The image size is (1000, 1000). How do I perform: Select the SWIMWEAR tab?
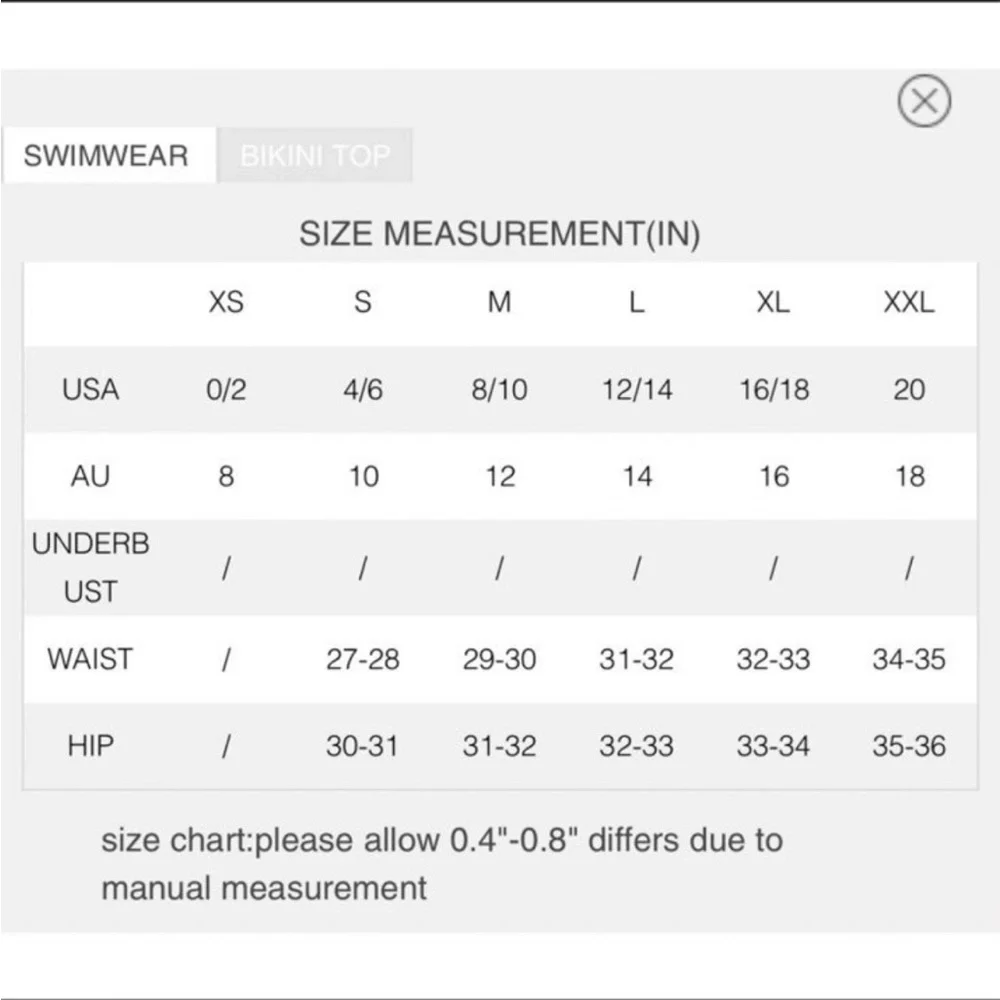(108, 155)
